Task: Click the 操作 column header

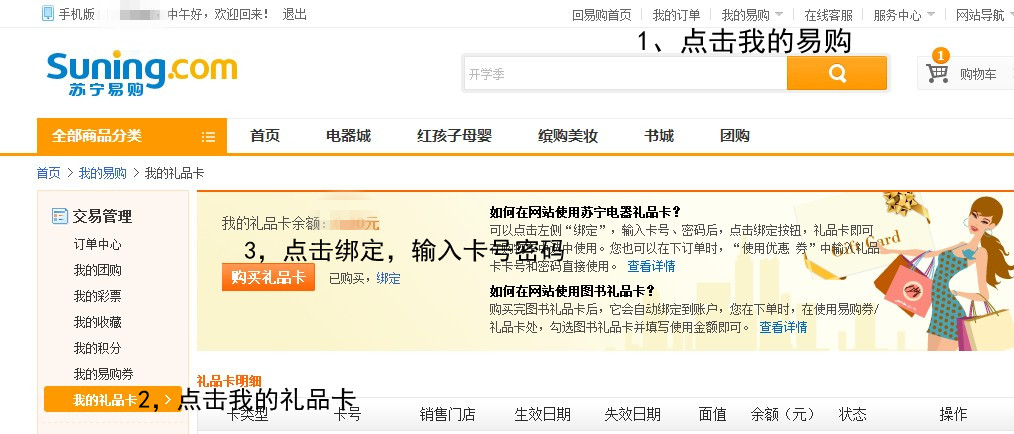Action: pyautogui.click(x=953, y=414)
